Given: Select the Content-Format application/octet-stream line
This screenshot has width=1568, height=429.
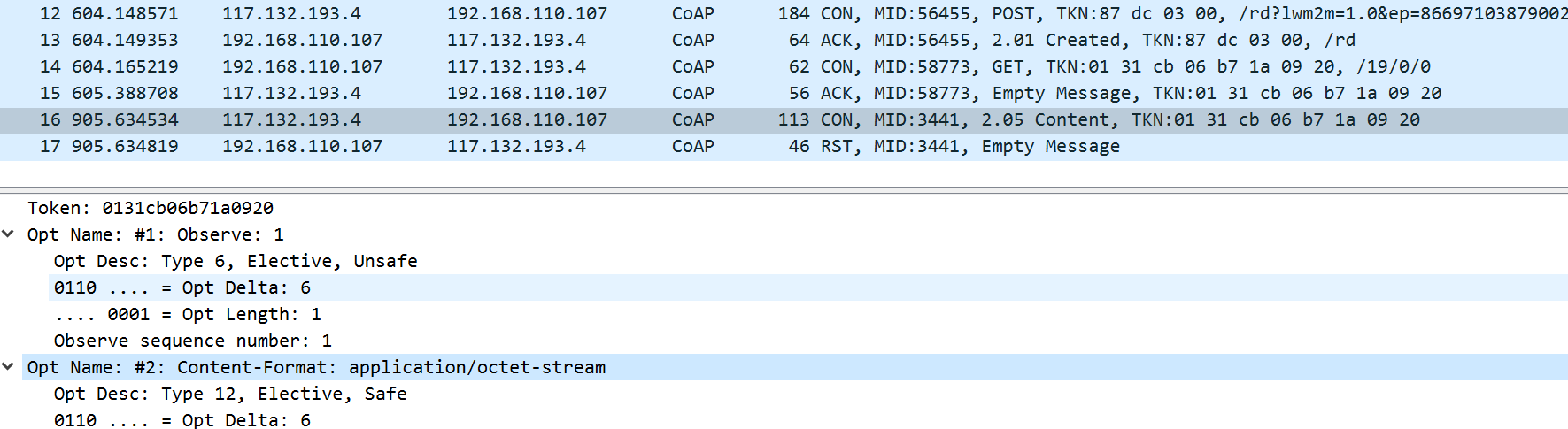Looking at the screenshot, I should [x=317, y=367].
